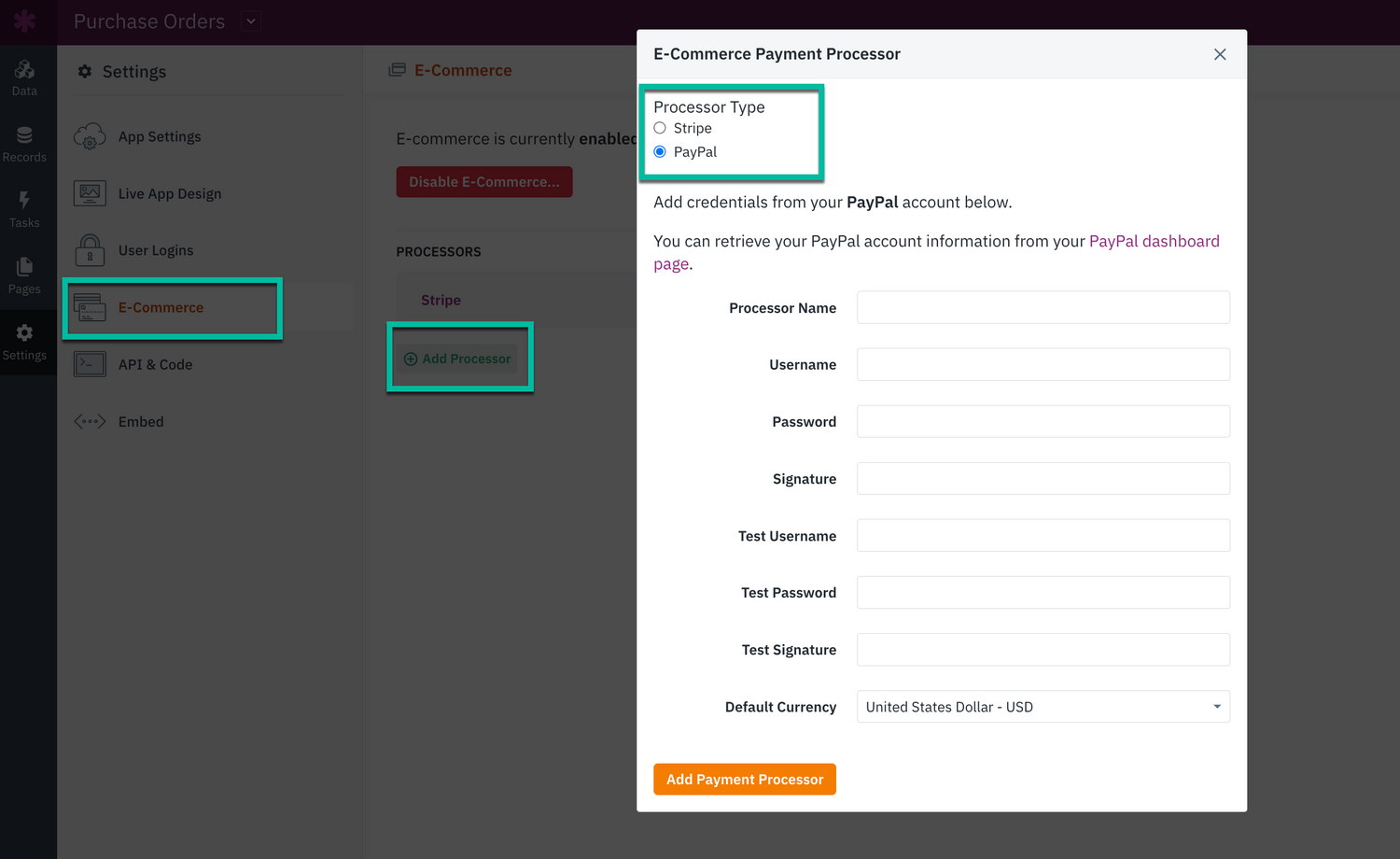Screen dimensions: 1400x859
Task: Click the Live App Design image icon
Action: [90, 193]
